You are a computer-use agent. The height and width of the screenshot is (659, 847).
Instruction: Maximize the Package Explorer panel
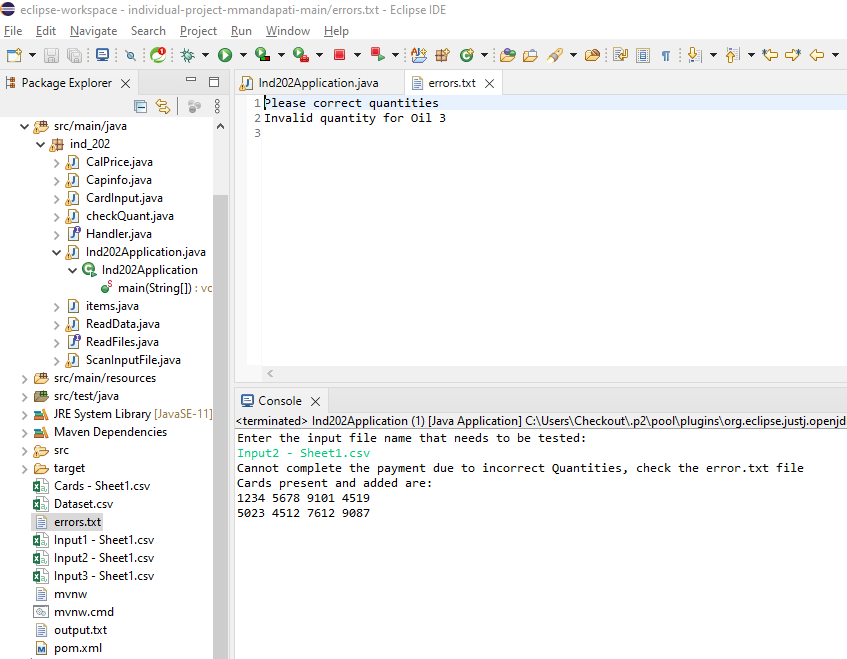tap(214, 82)
